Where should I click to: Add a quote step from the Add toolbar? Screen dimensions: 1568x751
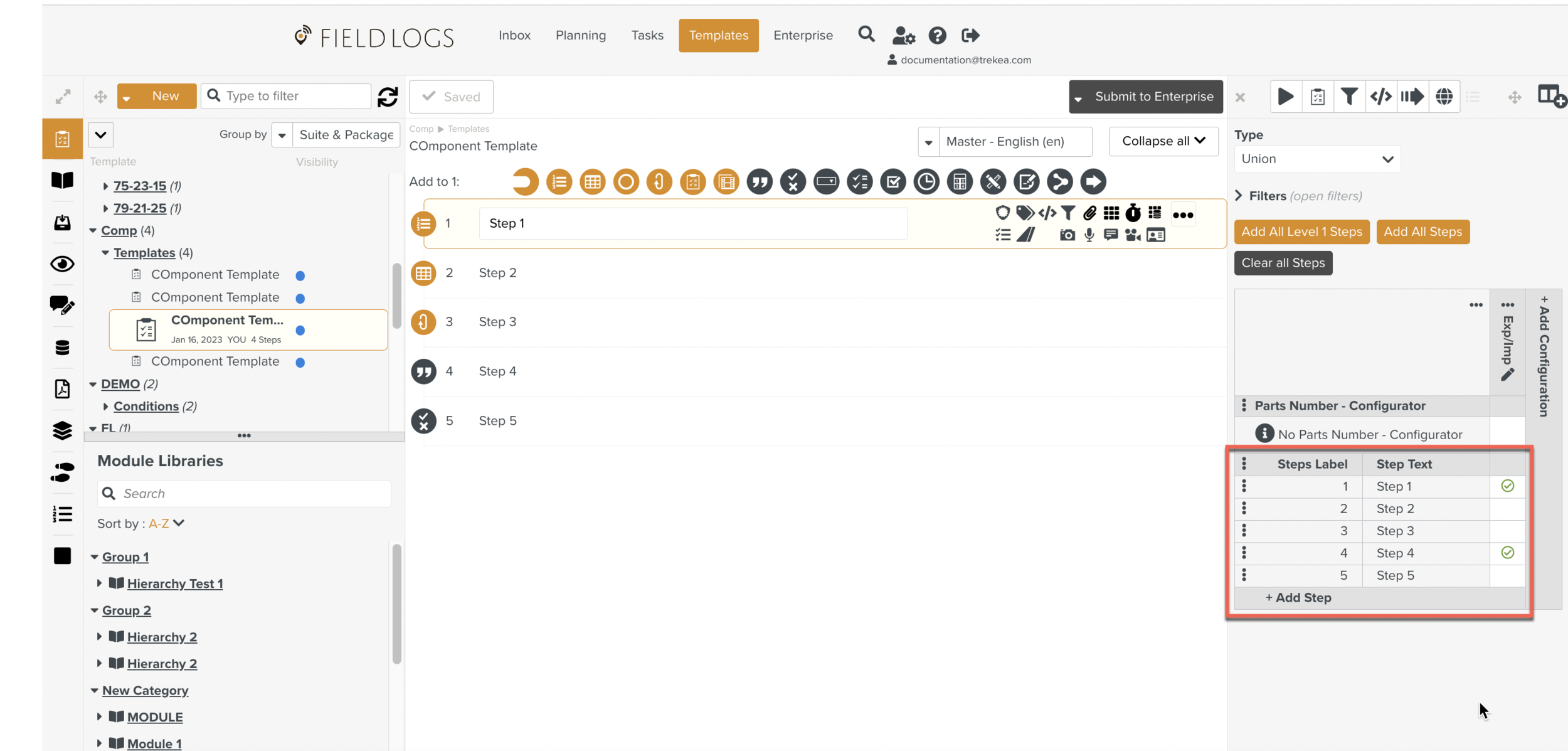760,182
